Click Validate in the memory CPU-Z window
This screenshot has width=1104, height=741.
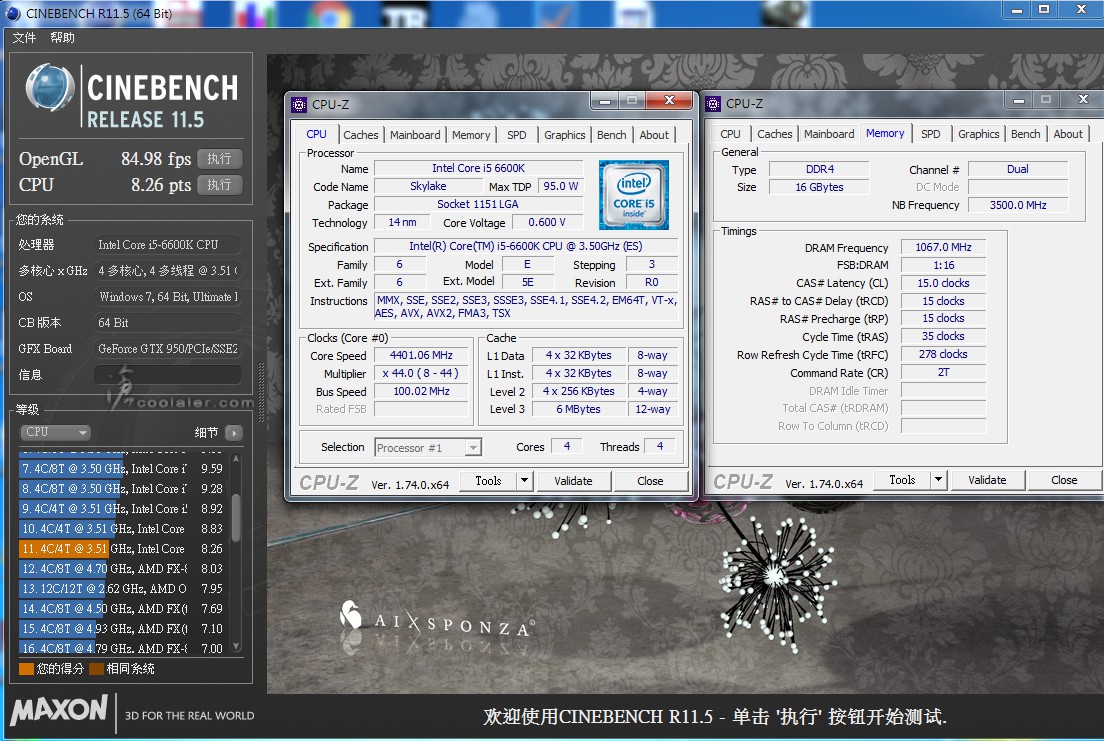pyautogui.click(x=987, y=480)
